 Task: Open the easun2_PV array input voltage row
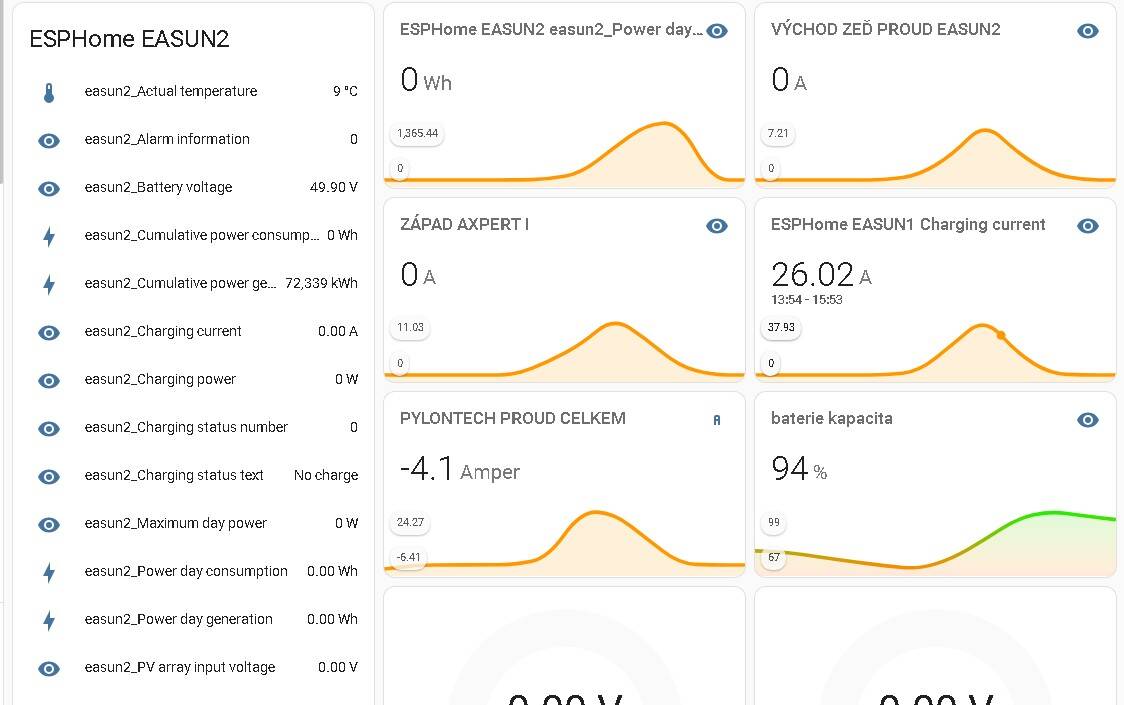pyautogui.click(x=194, y=668)
